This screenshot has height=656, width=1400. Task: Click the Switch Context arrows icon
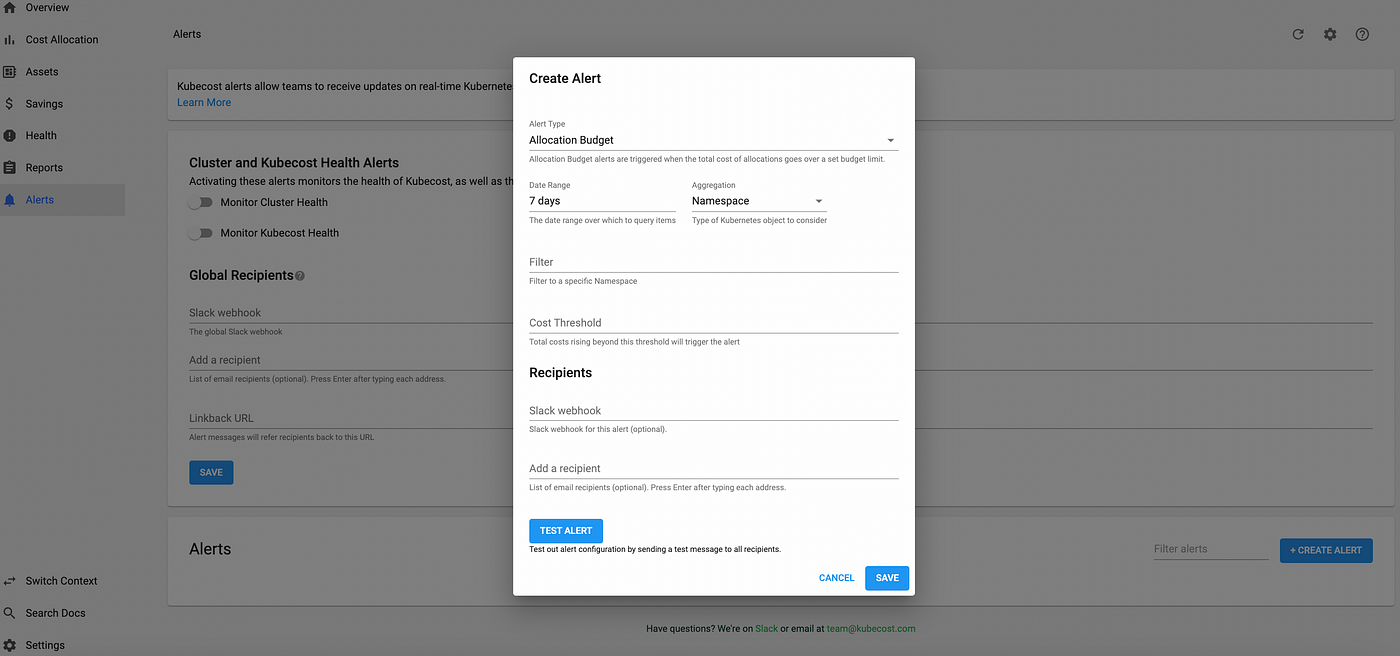(9, 581)
